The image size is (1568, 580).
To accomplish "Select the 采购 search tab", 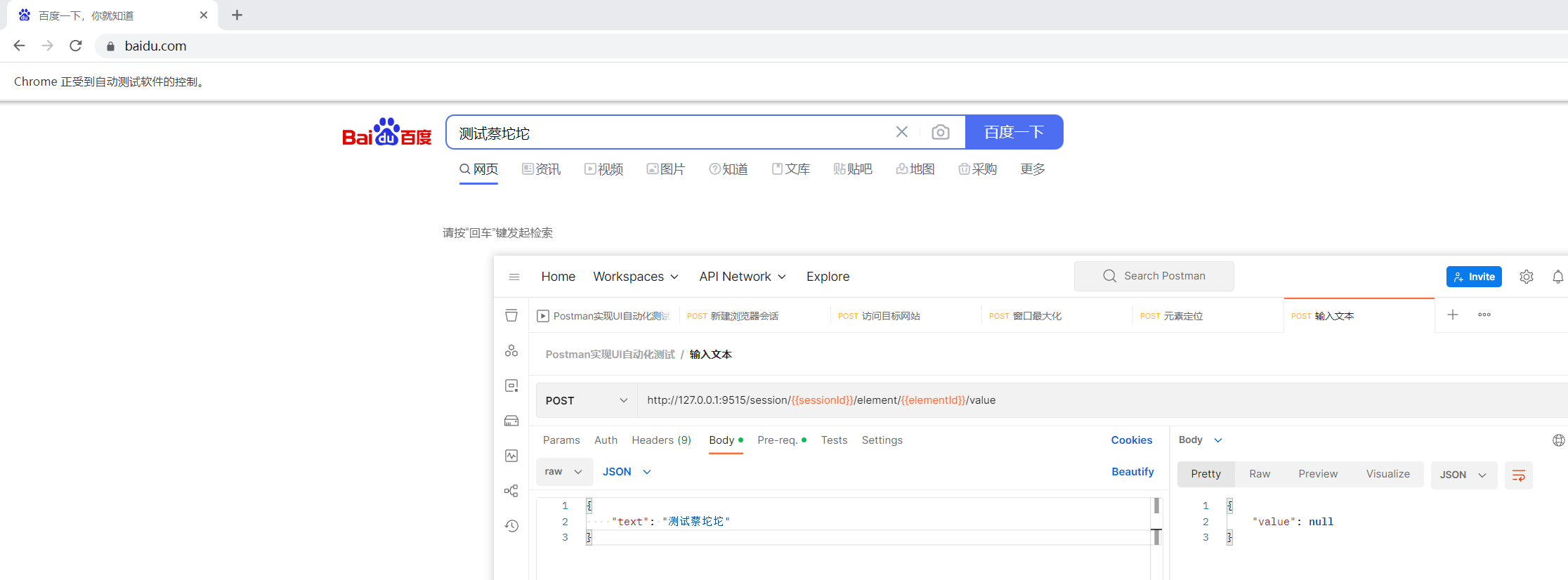I will [x=977, y=169].
